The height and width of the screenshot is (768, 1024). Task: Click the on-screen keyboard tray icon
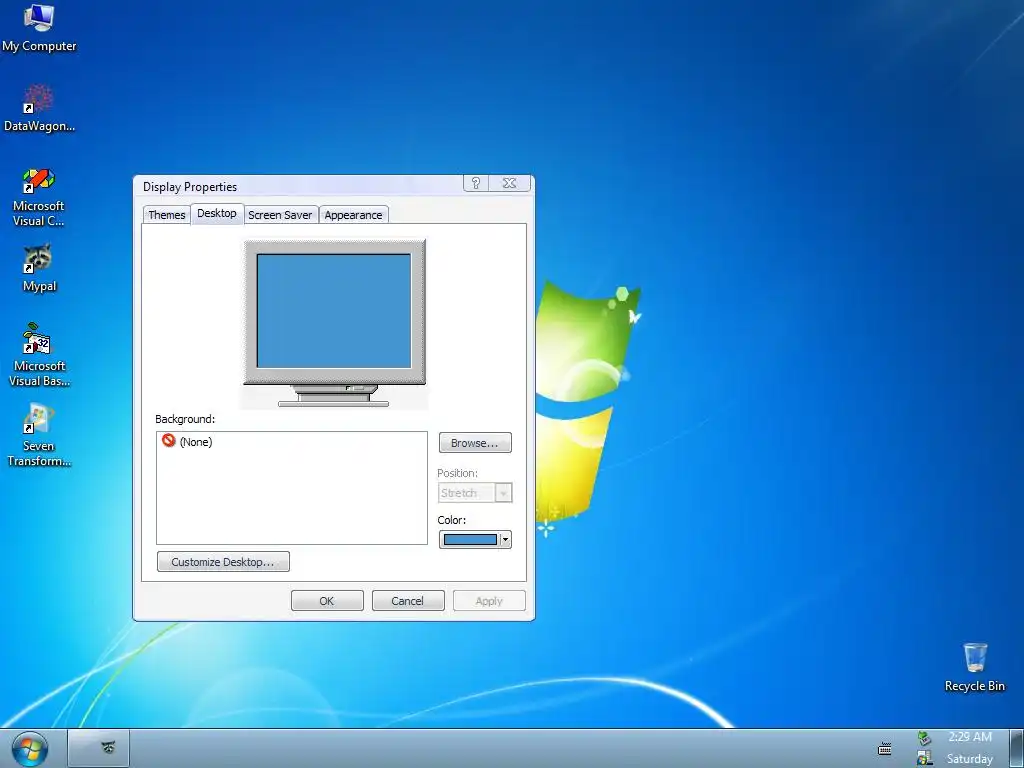pyautogui.click(x=885, y=748)
